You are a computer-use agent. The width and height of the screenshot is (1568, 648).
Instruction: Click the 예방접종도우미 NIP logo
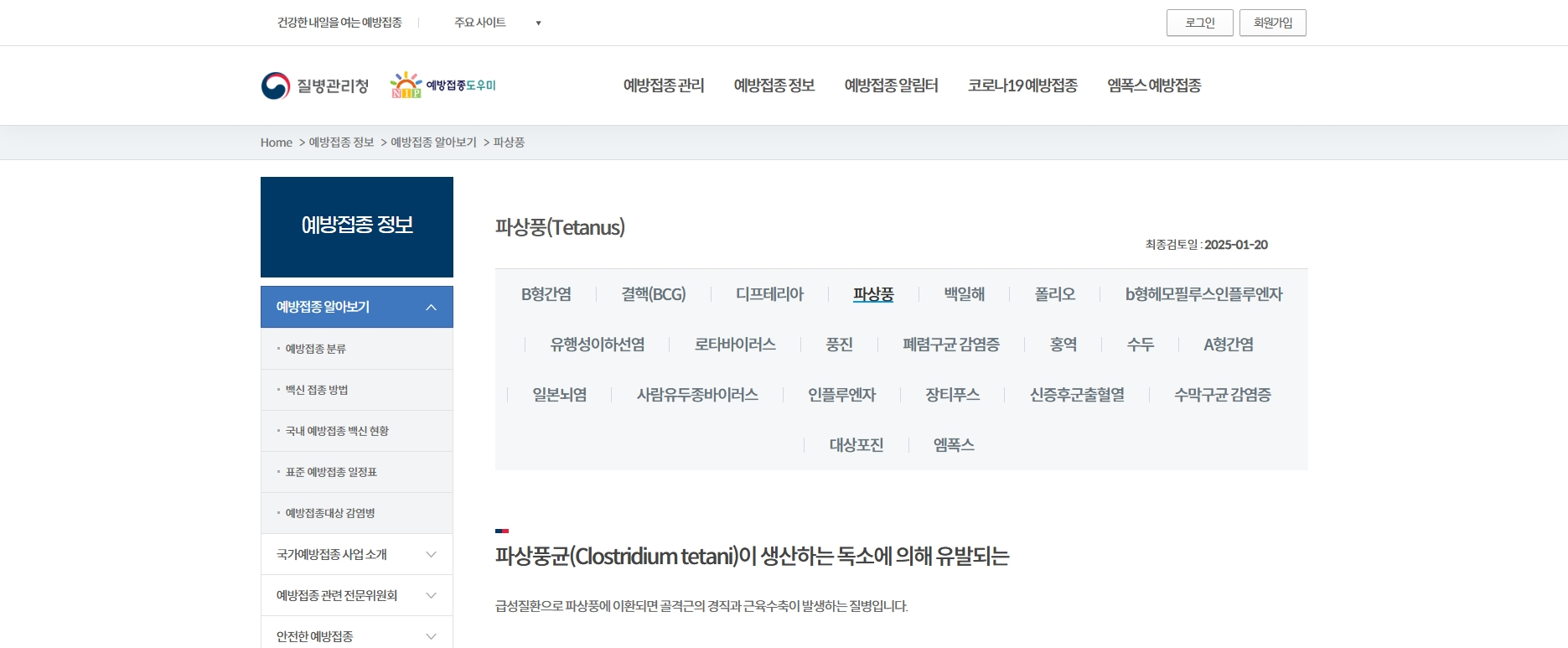[443, 86]
